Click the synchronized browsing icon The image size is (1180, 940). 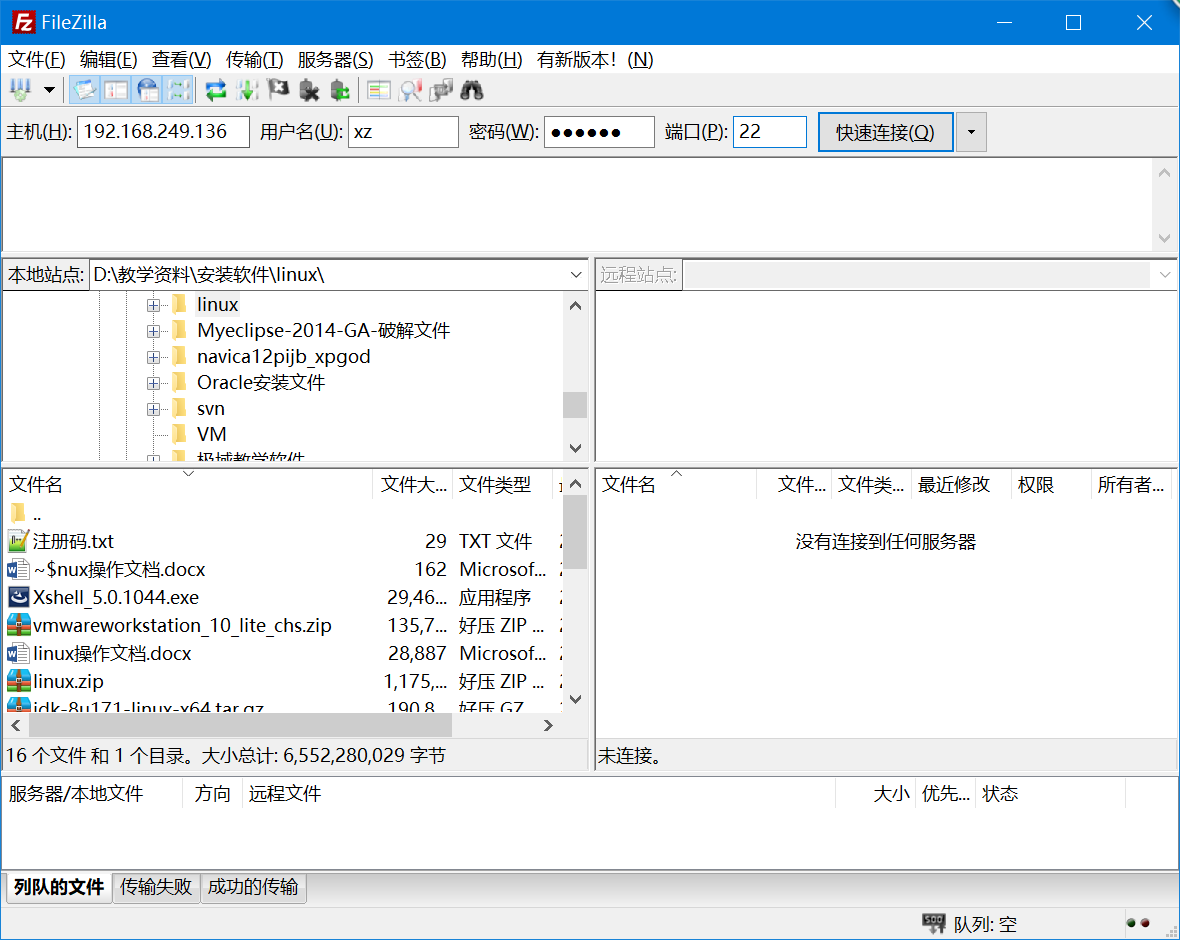click(441, 90)
